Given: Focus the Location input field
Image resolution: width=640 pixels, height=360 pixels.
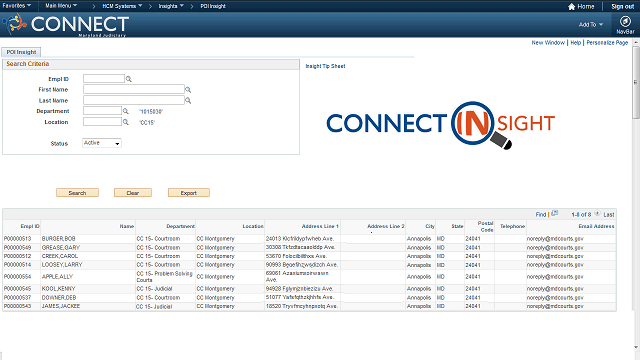Looking at the screenshot, I should tap(102, 122).
